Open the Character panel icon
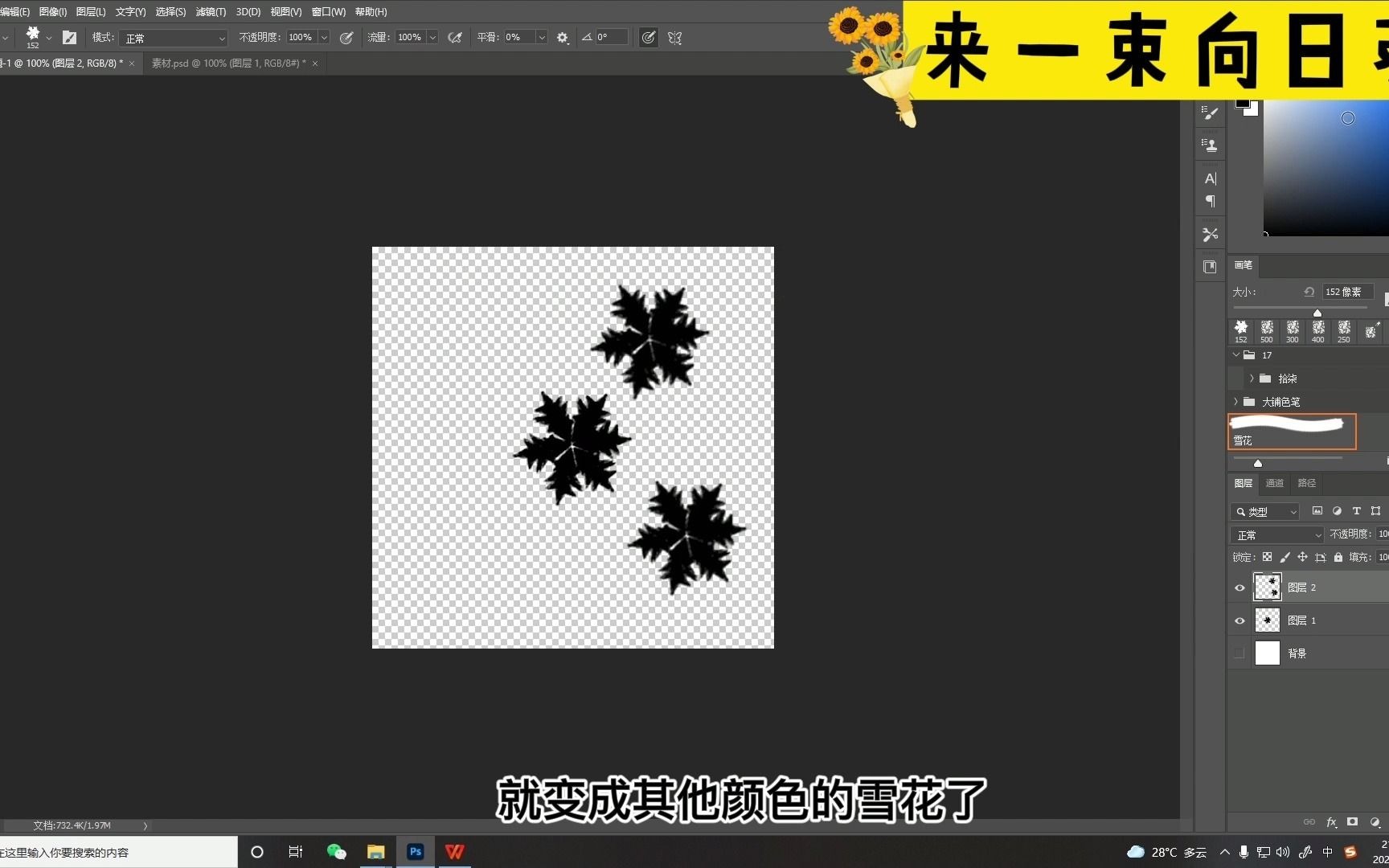The width and height of the screenshot is (1389, 868). [x=1210, y=178]
